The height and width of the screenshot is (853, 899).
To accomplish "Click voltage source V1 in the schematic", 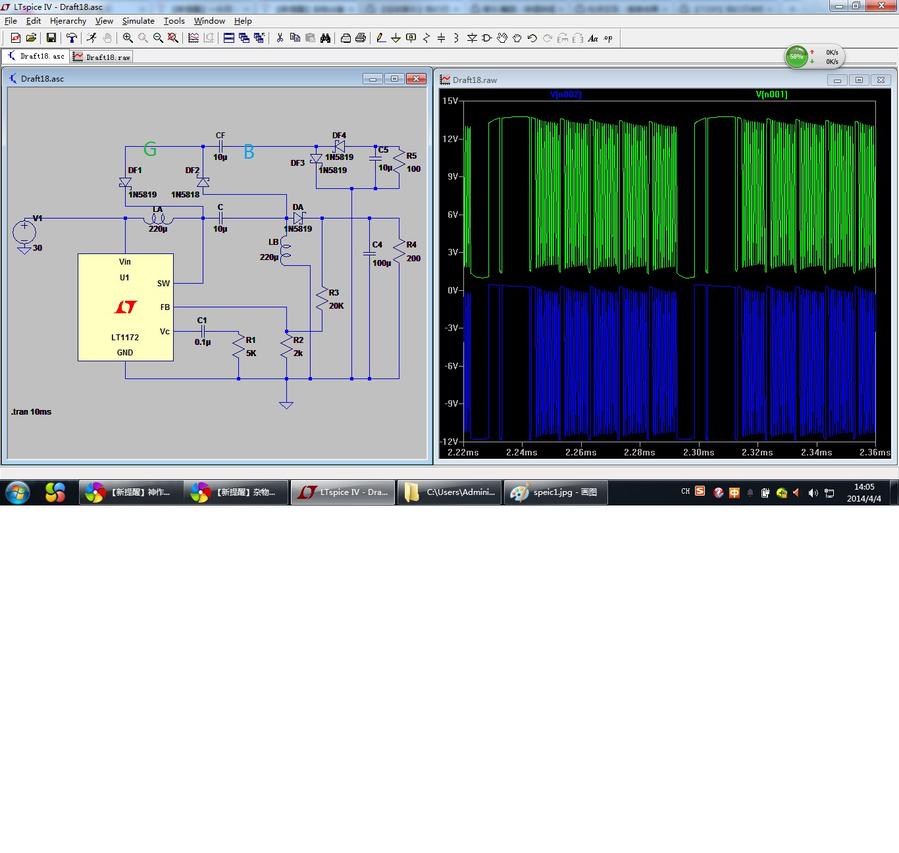I will [24, 233].
